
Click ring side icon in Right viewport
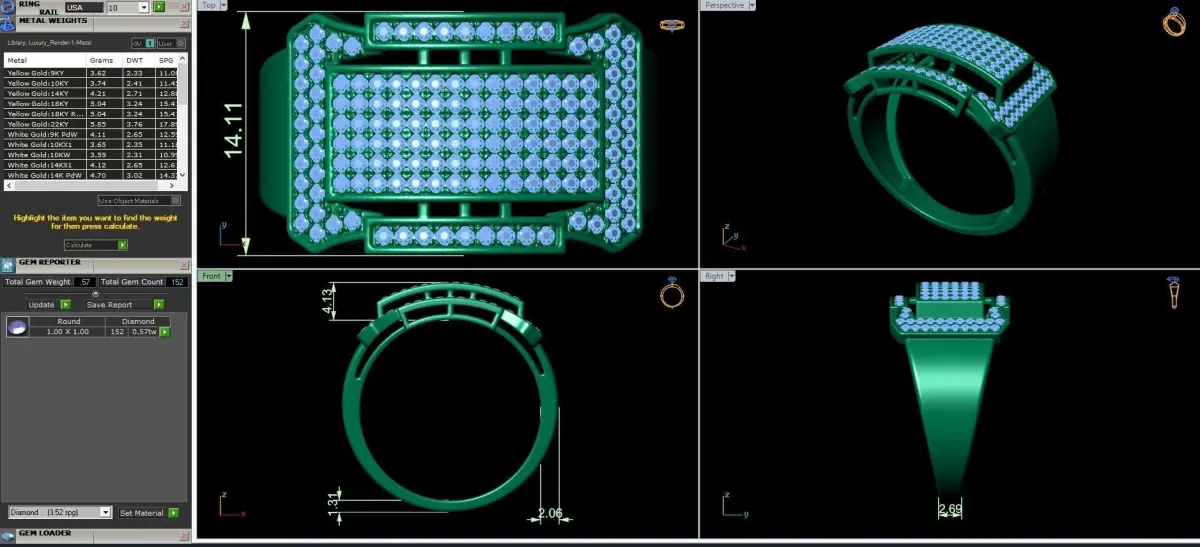[x=1174, y=292]
